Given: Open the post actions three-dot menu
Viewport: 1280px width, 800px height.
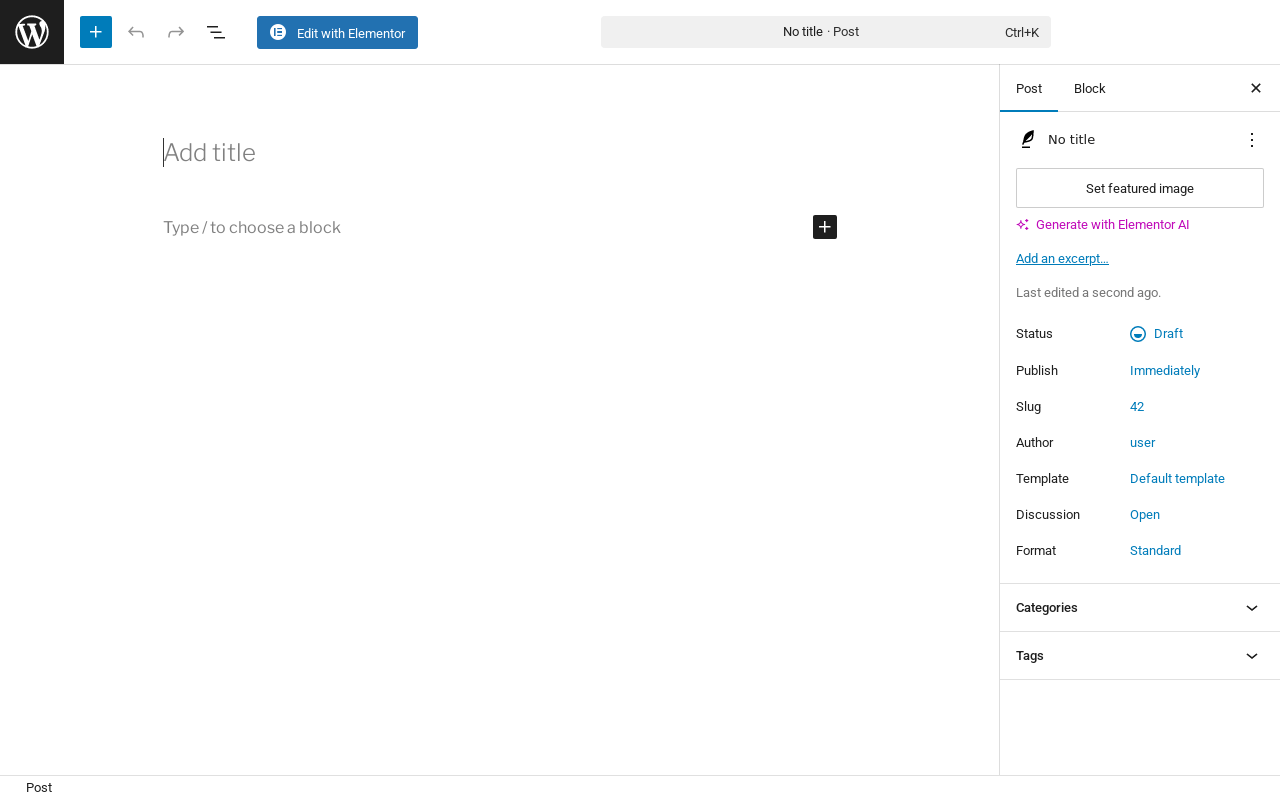Looking at the screenshot, I should tap(1252, 140).
